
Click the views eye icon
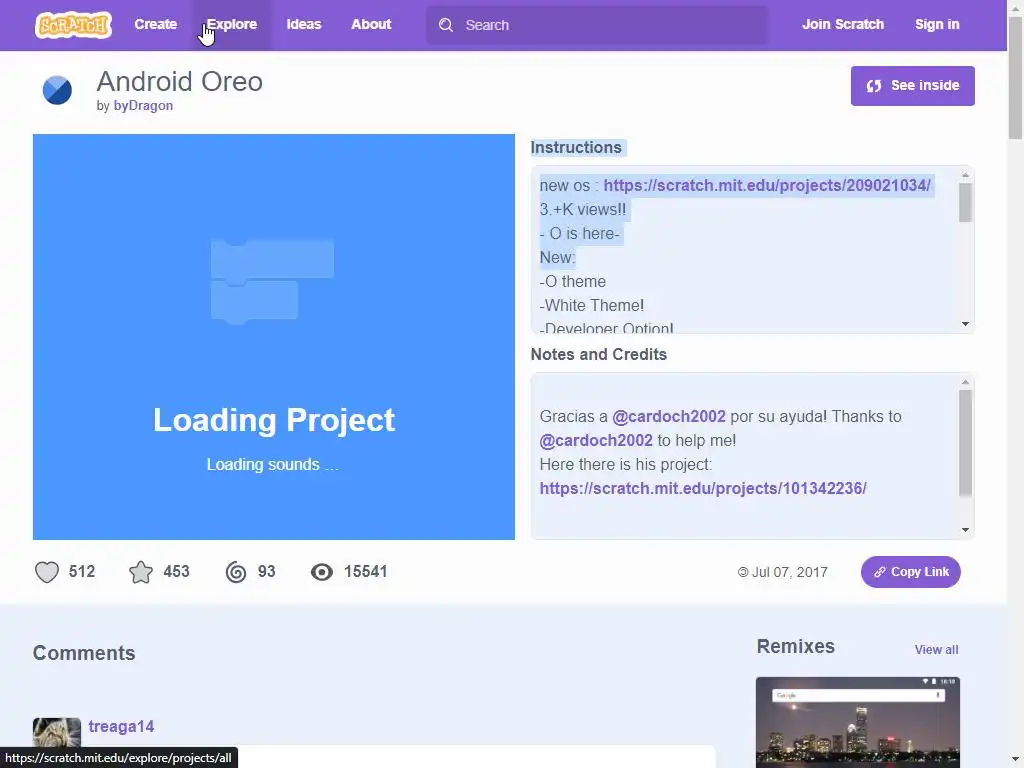(x=322, y=572)
